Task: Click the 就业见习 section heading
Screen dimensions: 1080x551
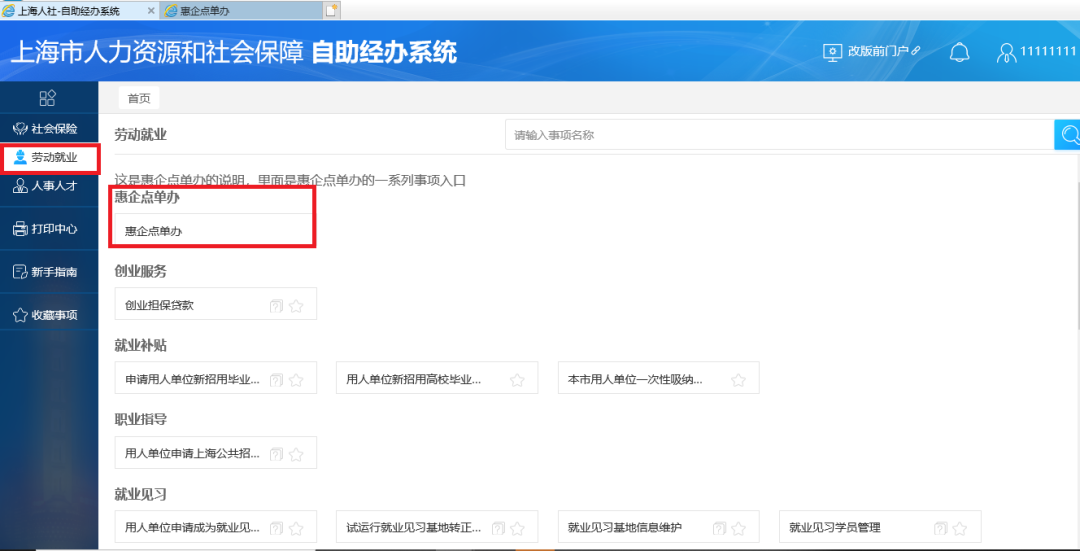Action: 141,494
